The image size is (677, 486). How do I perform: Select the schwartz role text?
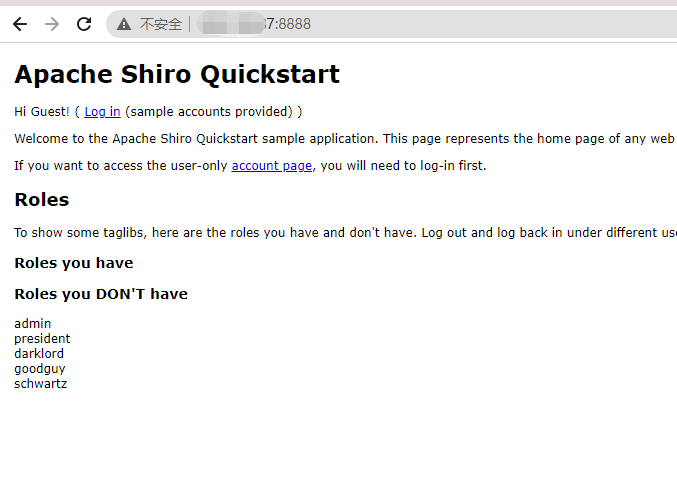[x=41, y=384]
